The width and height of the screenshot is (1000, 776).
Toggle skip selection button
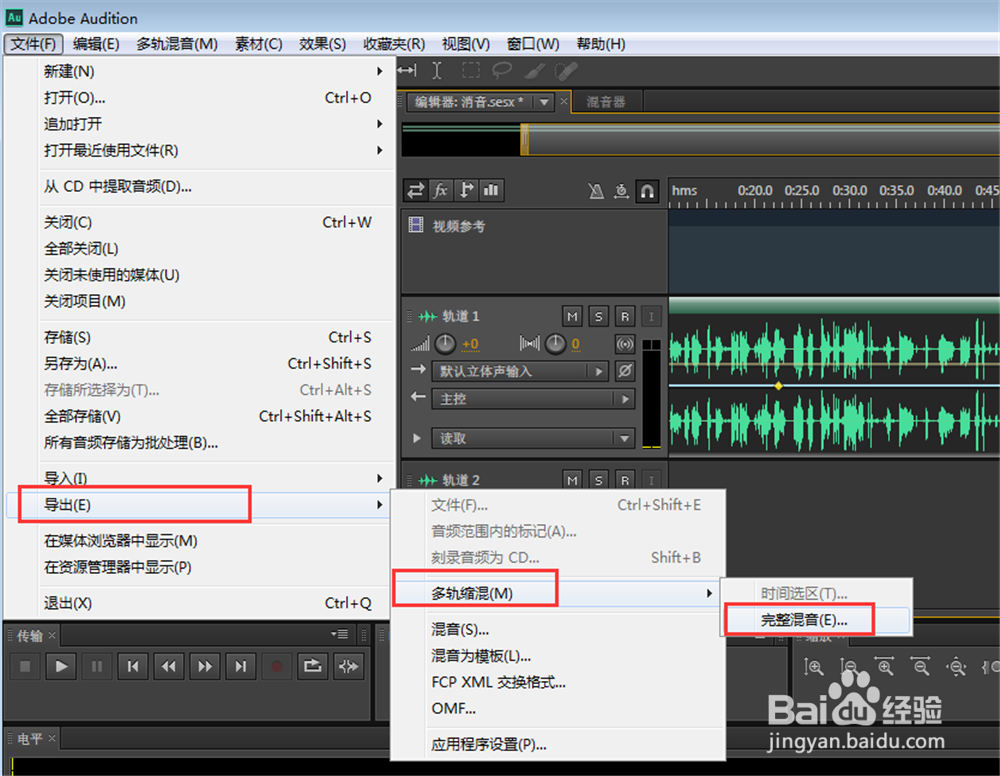pyautogui.click(x=348, y=666)
